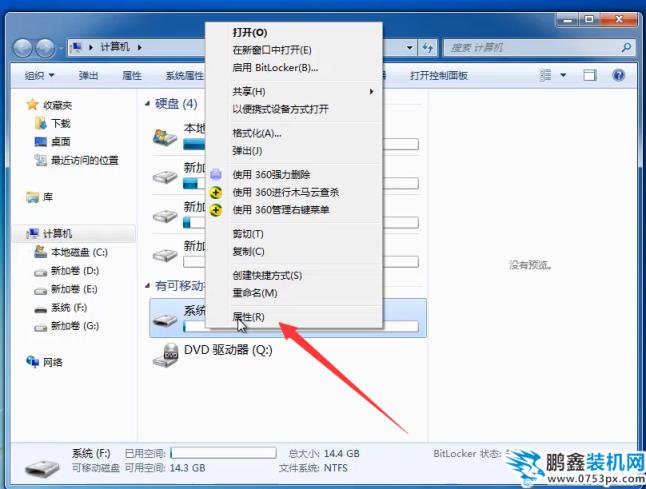Refresh the address bar location
Viewport: 646px width, 489px height.
(428, 48)
